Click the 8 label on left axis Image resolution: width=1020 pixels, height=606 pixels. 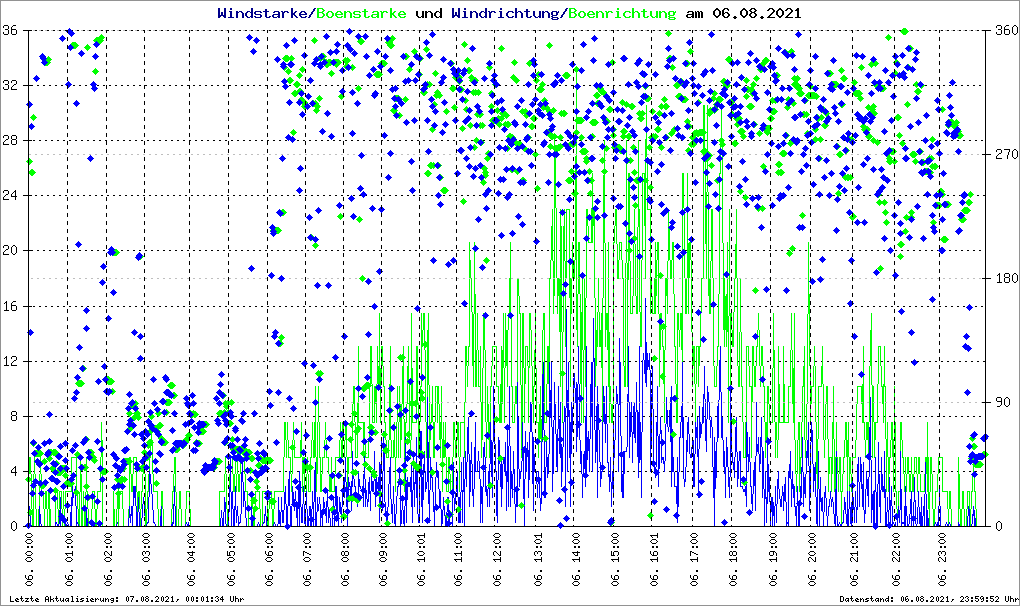point(14,417)
